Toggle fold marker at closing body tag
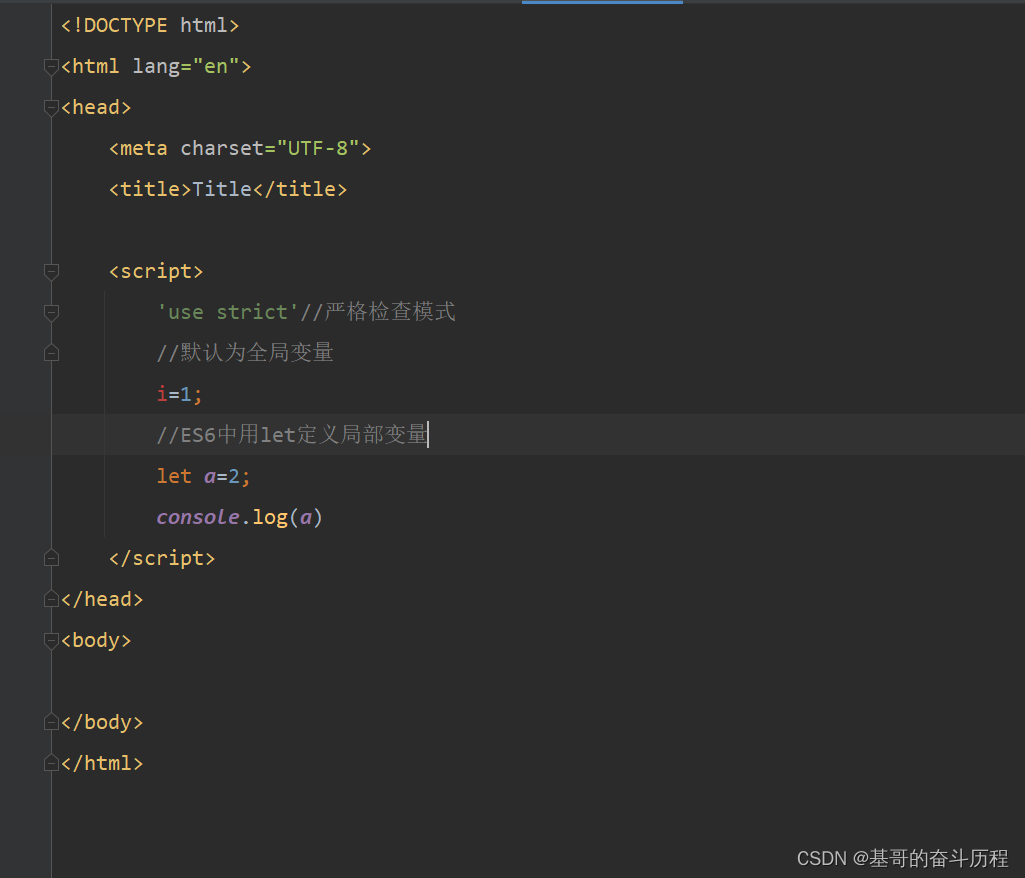 (51, 722)
